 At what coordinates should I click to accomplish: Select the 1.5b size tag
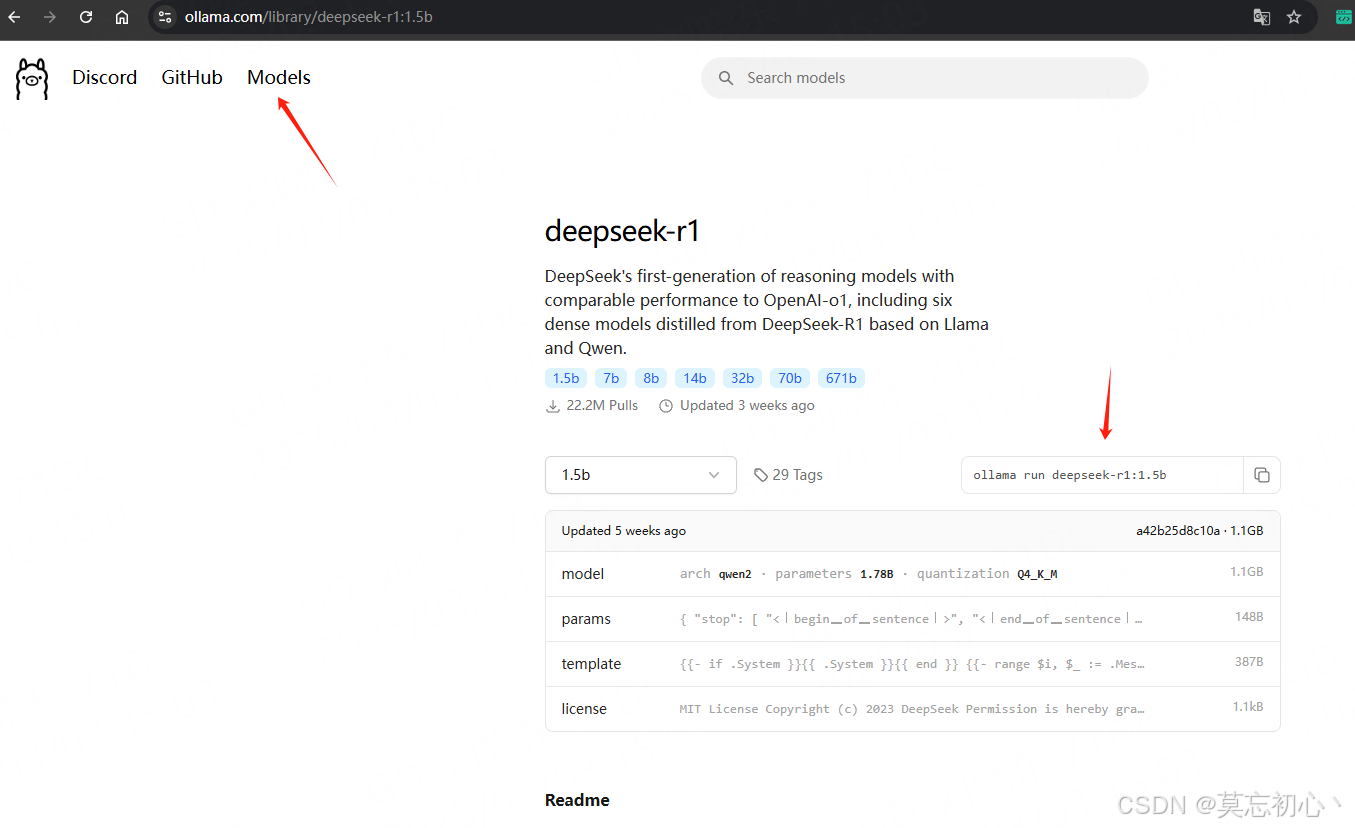[566, 378]
